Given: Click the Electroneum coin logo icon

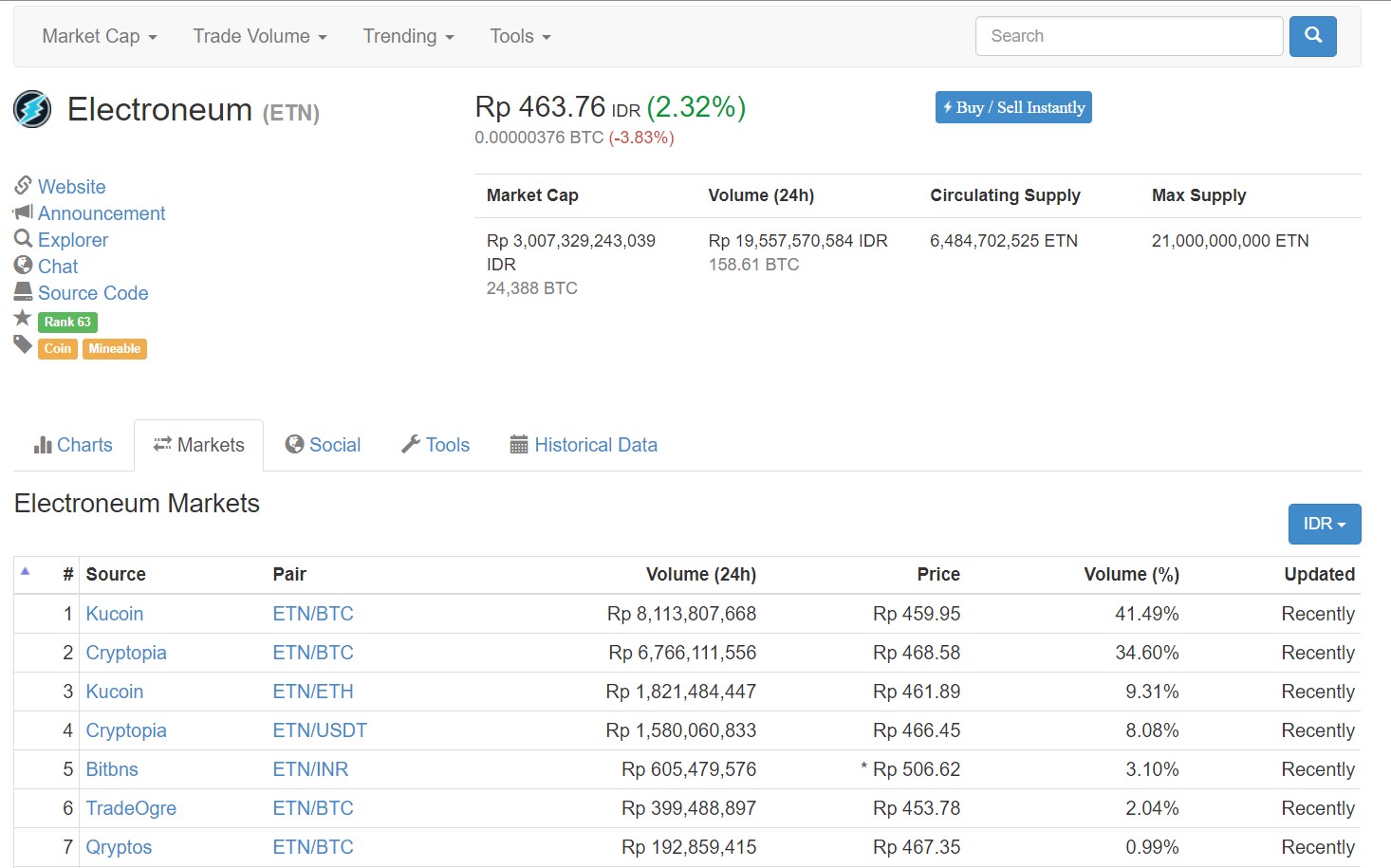Looking at the screenshot, I should [x=32, y=109].
